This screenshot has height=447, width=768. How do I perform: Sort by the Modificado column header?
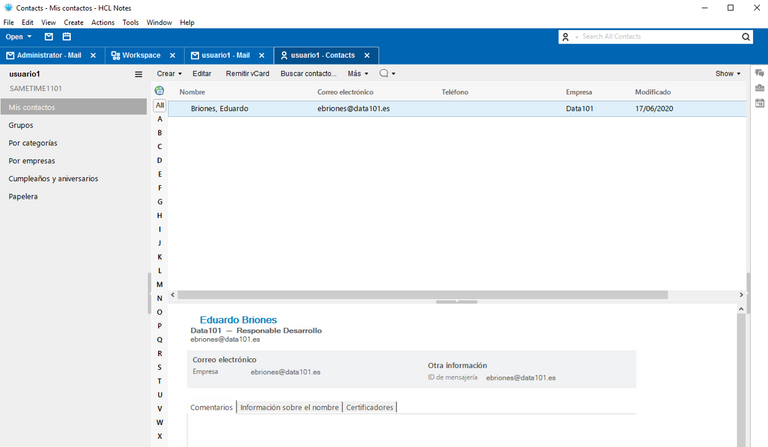click(653, 92)
